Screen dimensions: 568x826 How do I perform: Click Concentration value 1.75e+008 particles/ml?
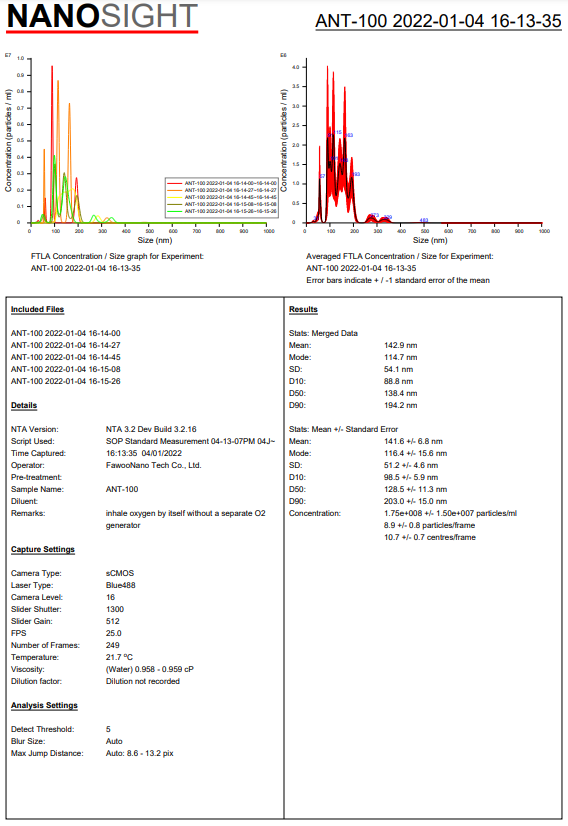tap(451, 513)
